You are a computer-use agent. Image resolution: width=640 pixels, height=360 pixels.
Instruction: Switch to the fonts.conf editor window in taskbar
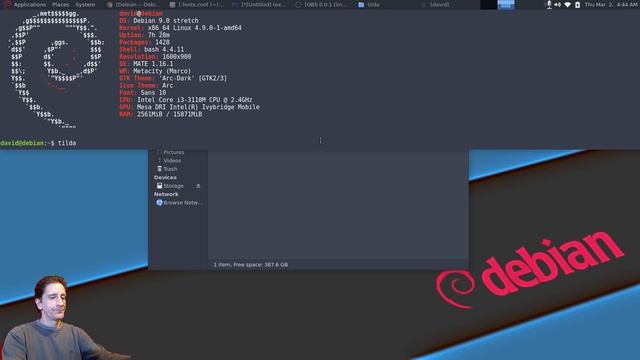[x=197, y=4]
